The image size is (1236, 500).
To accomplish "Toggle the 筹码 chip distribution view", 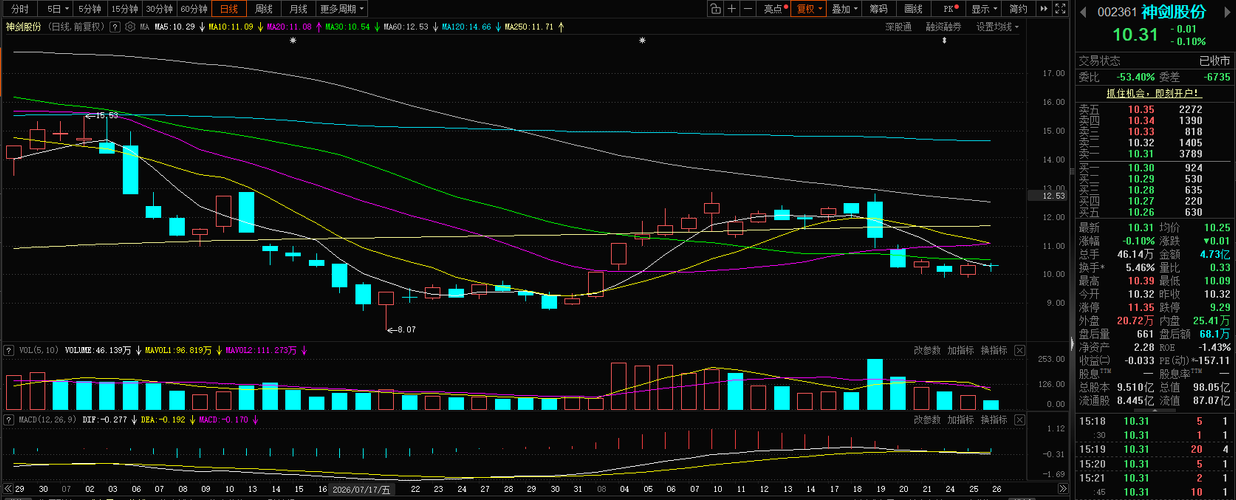I will [879, 8].
